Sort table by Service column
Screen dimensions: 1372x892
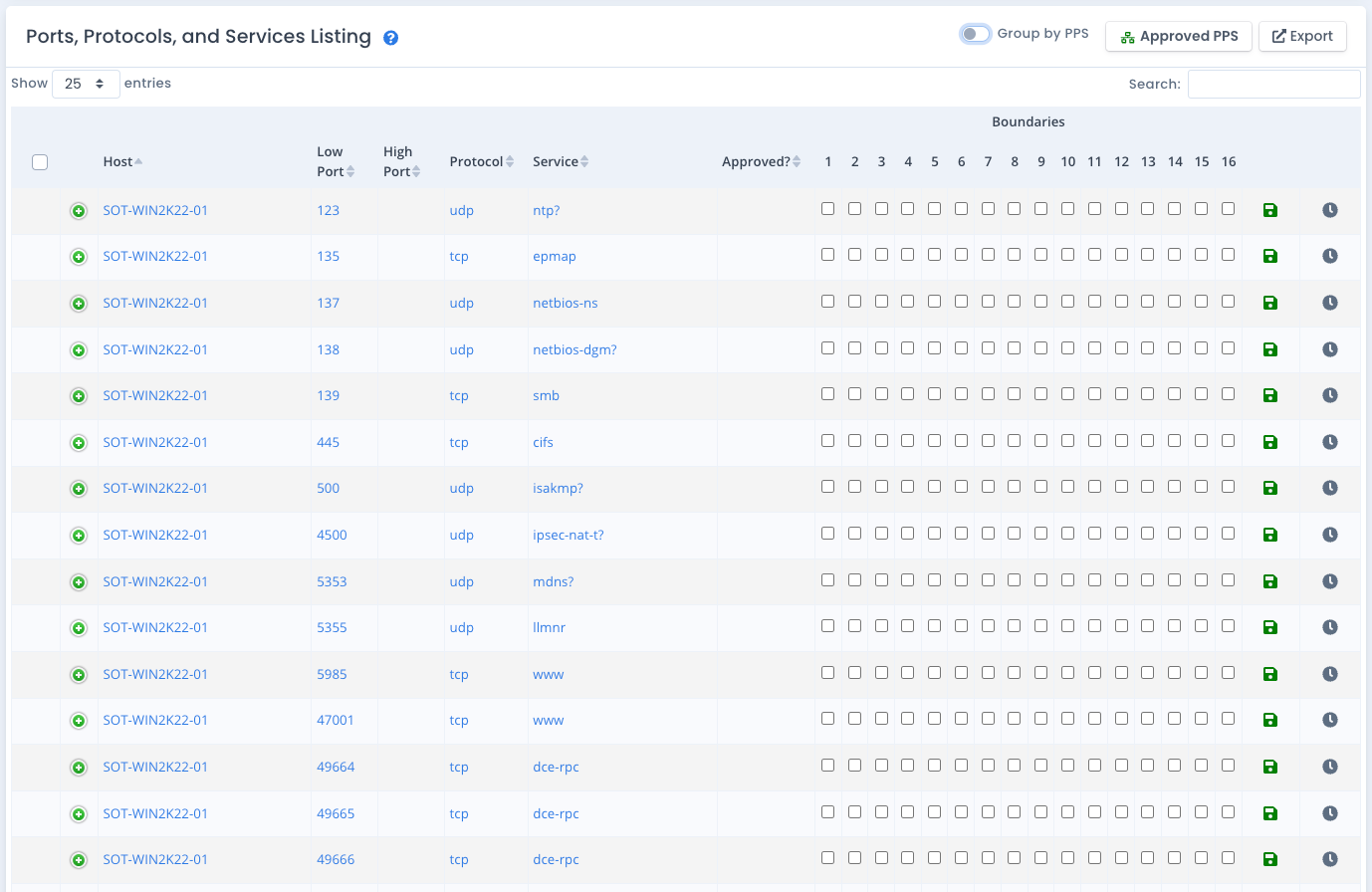point(561,161)
